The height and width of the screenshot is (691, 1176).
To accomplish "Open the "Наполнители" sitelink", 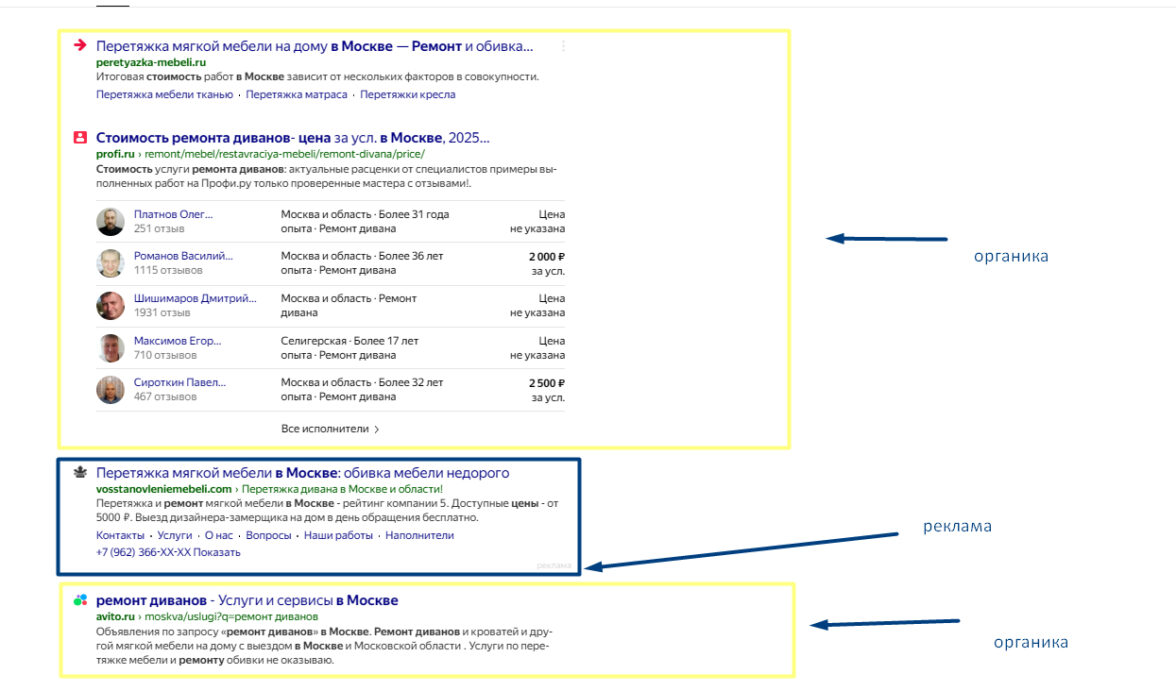I will [x=420, y=536].
